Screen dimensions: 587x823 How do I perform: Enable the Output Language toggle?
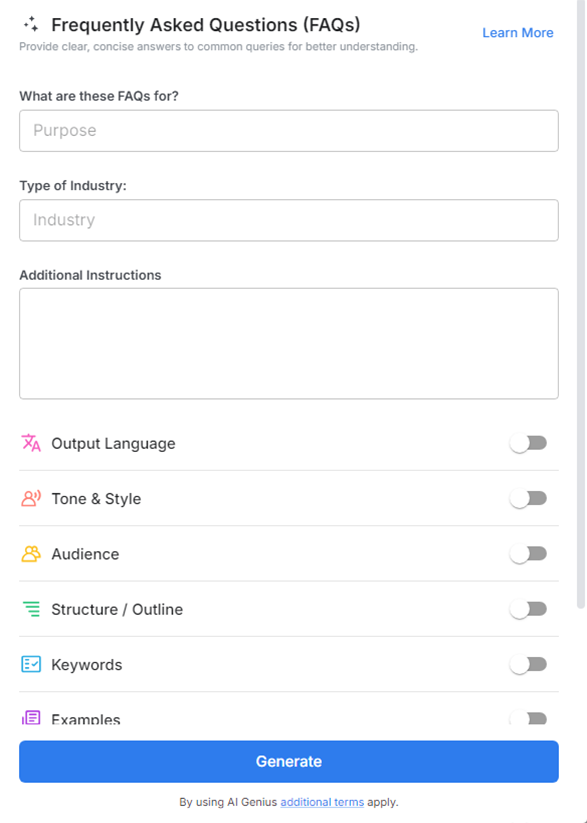click(x=529, y=442)
